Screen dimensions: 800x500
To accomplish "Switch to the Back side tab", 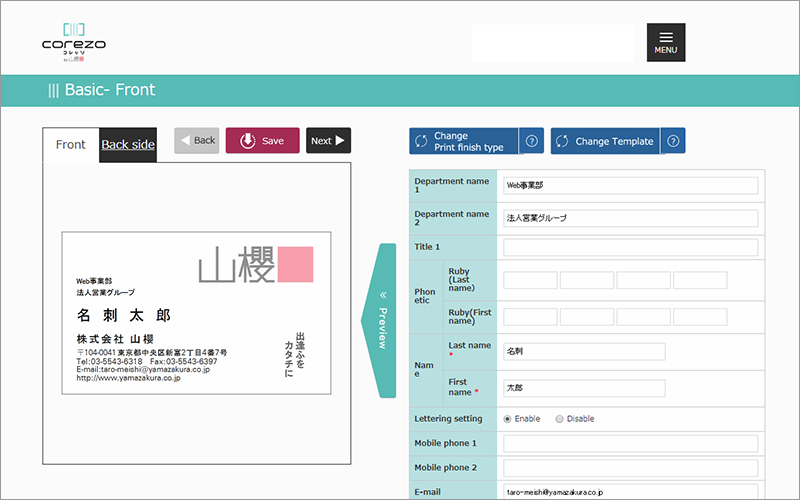I will [128, 145].
